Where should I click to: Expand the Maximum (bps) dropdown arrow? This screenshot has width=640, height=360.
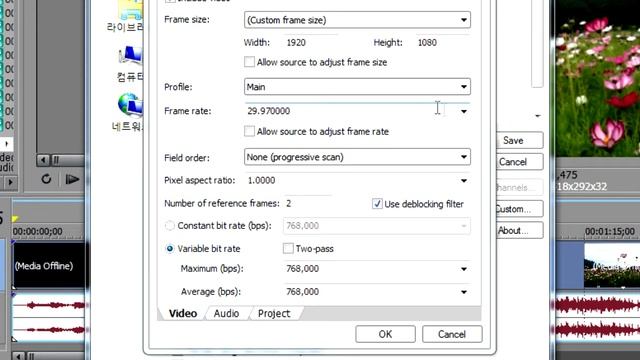(464, 269)
